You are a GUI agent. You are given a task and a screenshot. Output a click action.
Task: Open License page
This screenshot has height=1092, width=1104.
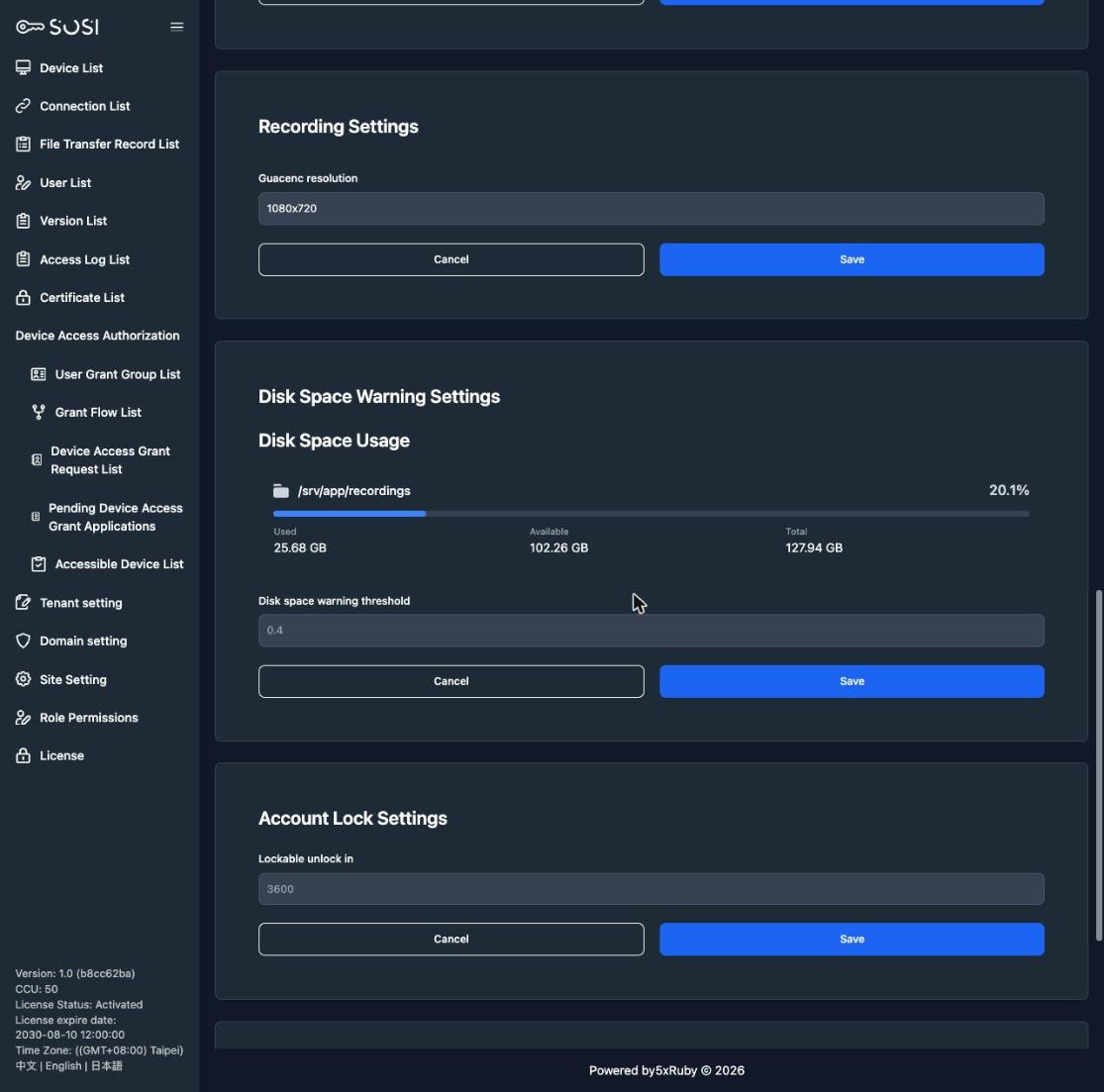pos(61,755)
